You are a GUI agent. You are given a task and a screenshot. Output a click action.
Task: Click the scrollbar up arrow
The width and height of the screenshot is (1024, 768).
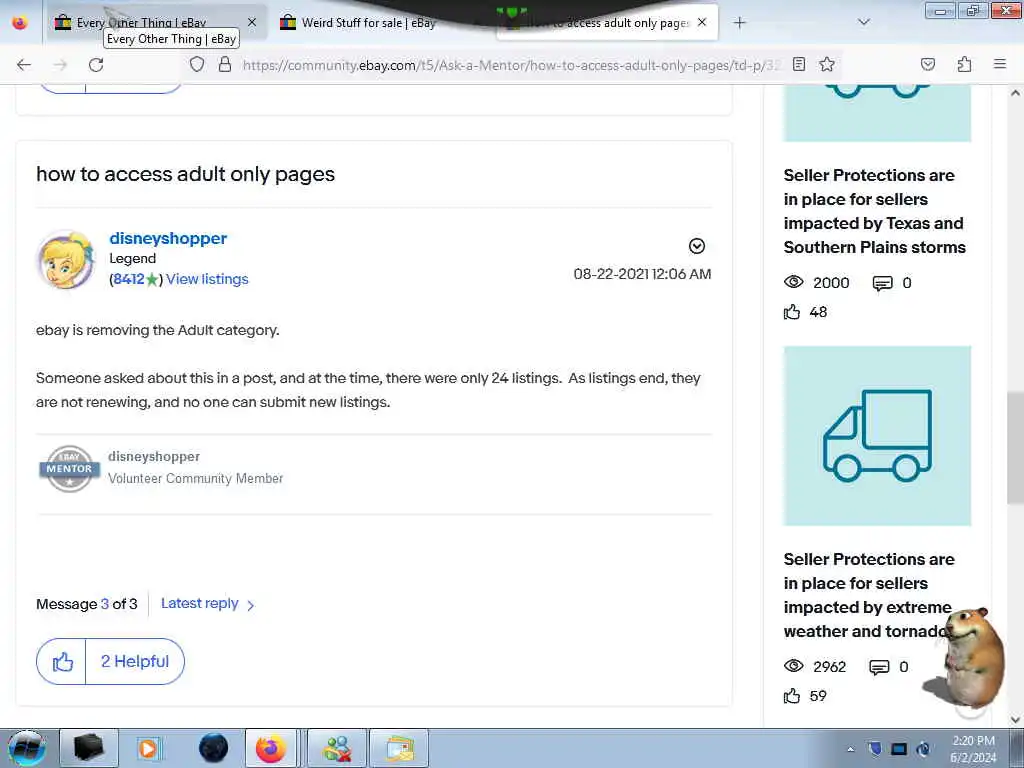pos(1015,93)
